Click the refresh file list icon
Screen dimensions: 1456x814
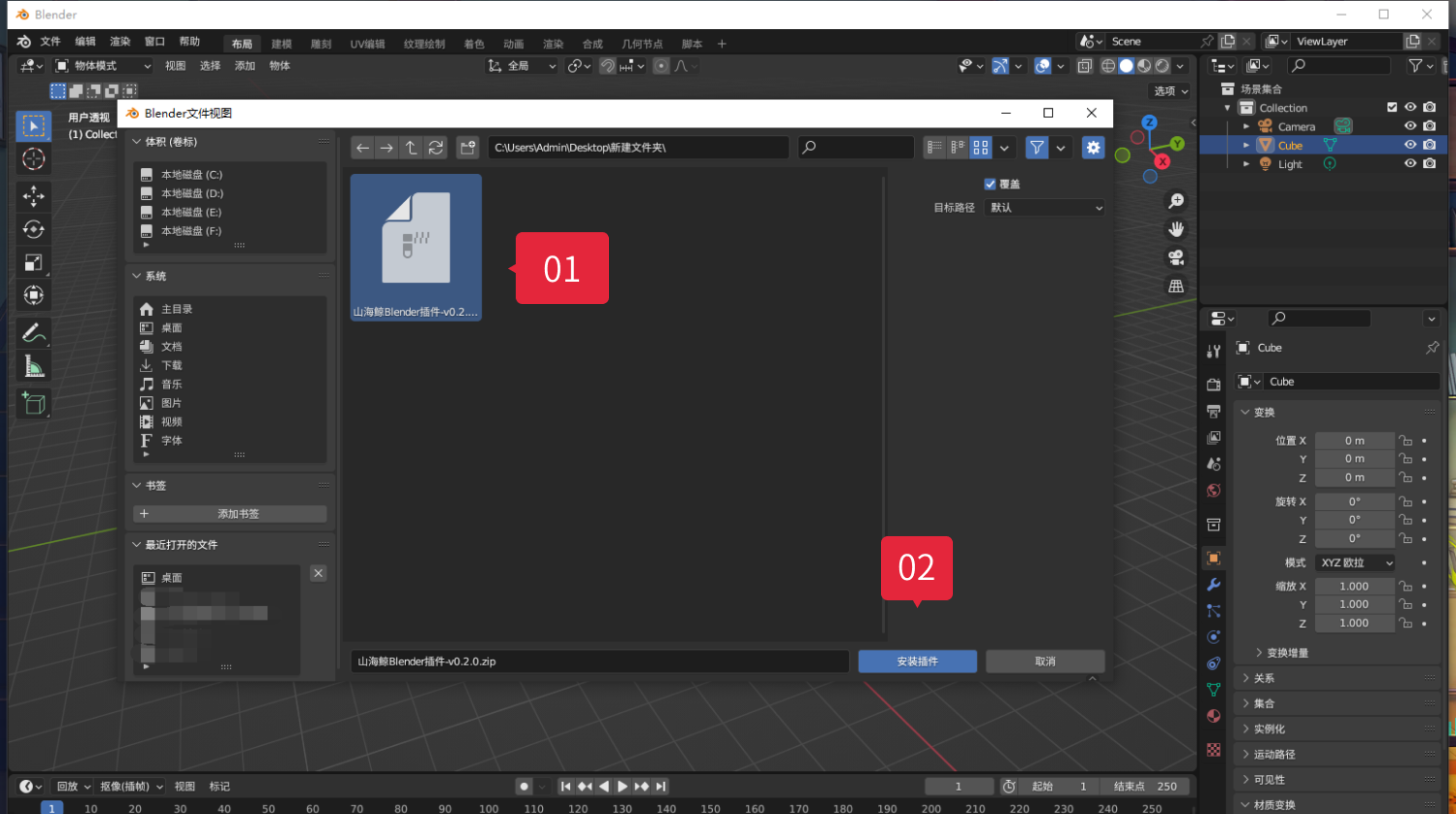(x=436, y=148)
